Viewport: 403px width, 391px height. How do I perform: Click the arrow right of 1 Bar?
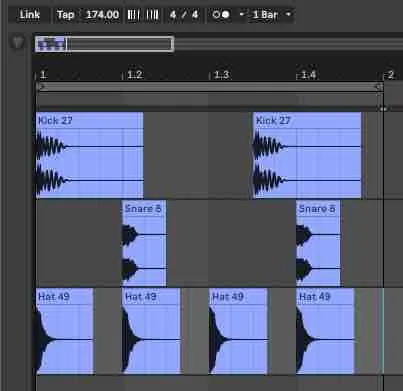pos(288,15)
